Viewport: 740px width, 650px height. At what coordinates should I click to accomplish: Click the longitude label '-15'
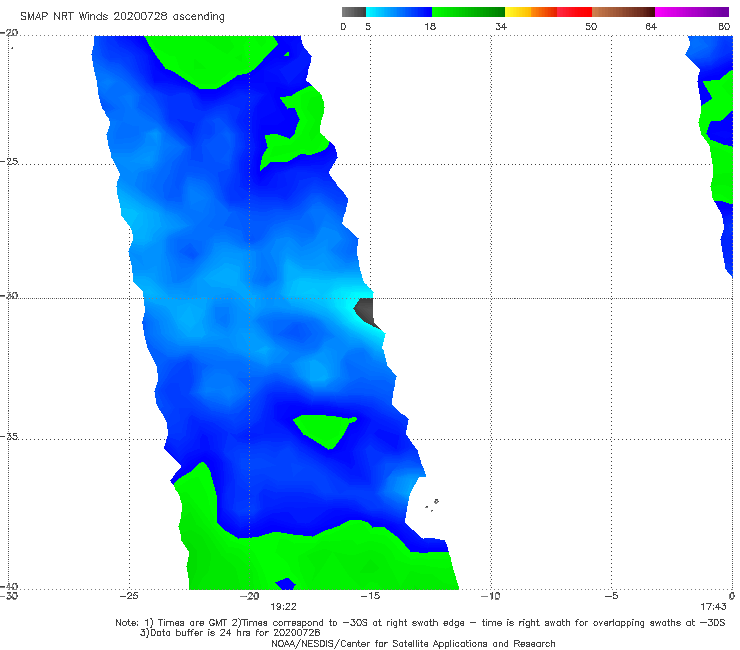click(370, 596)
